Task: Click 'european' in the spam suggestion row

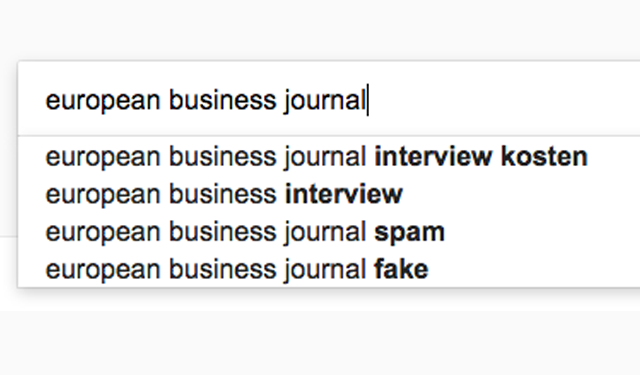Action: pos(102,233)
